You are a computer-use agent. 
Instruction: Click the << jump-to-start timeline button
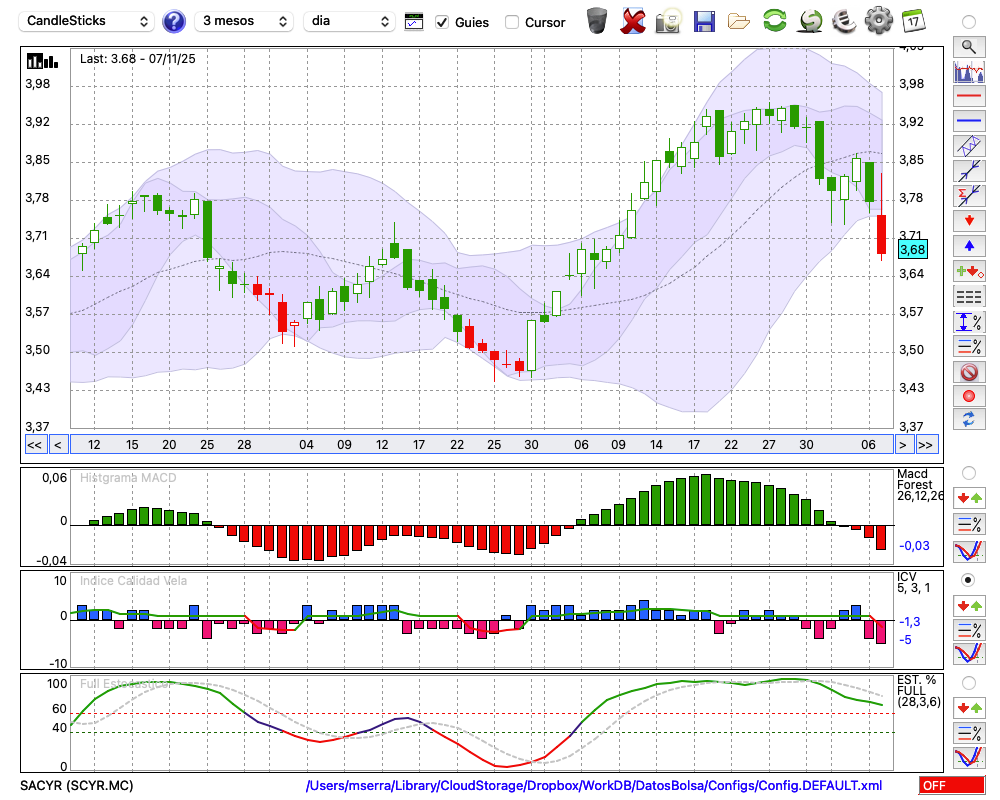coord(34,445)
